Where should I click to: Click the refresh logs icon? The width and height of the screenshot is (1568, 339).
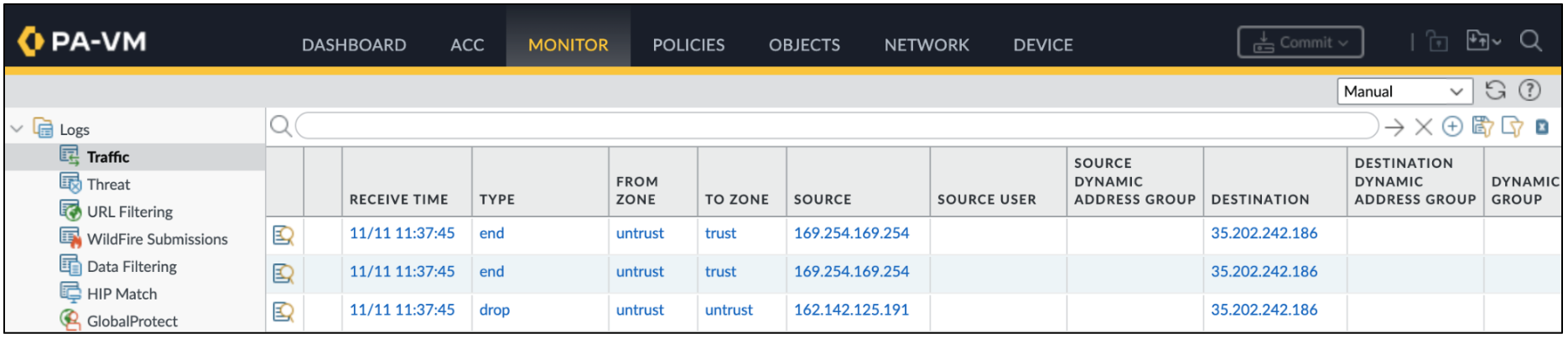click(1495, 91)
